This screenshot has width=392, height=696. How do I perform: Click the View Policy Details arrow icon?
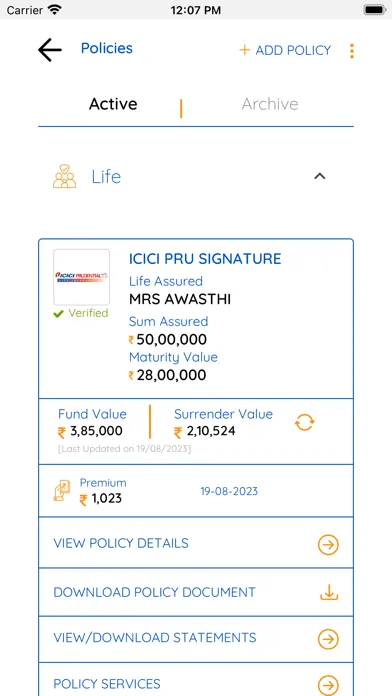tap(328, 545)
